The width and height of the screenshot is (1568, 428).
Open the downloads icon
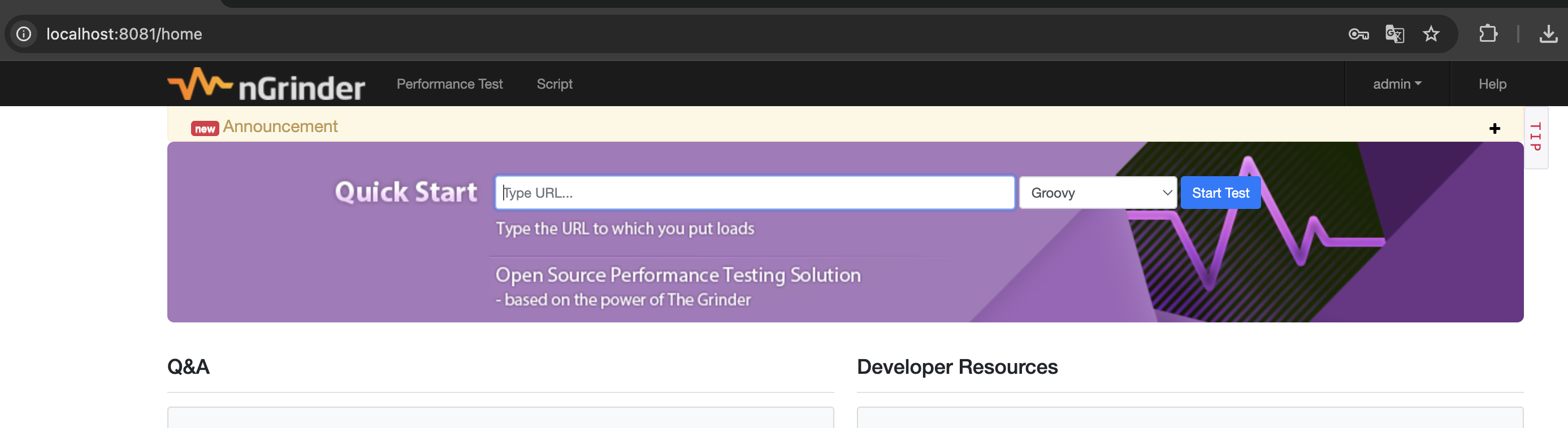point(1548,34)
